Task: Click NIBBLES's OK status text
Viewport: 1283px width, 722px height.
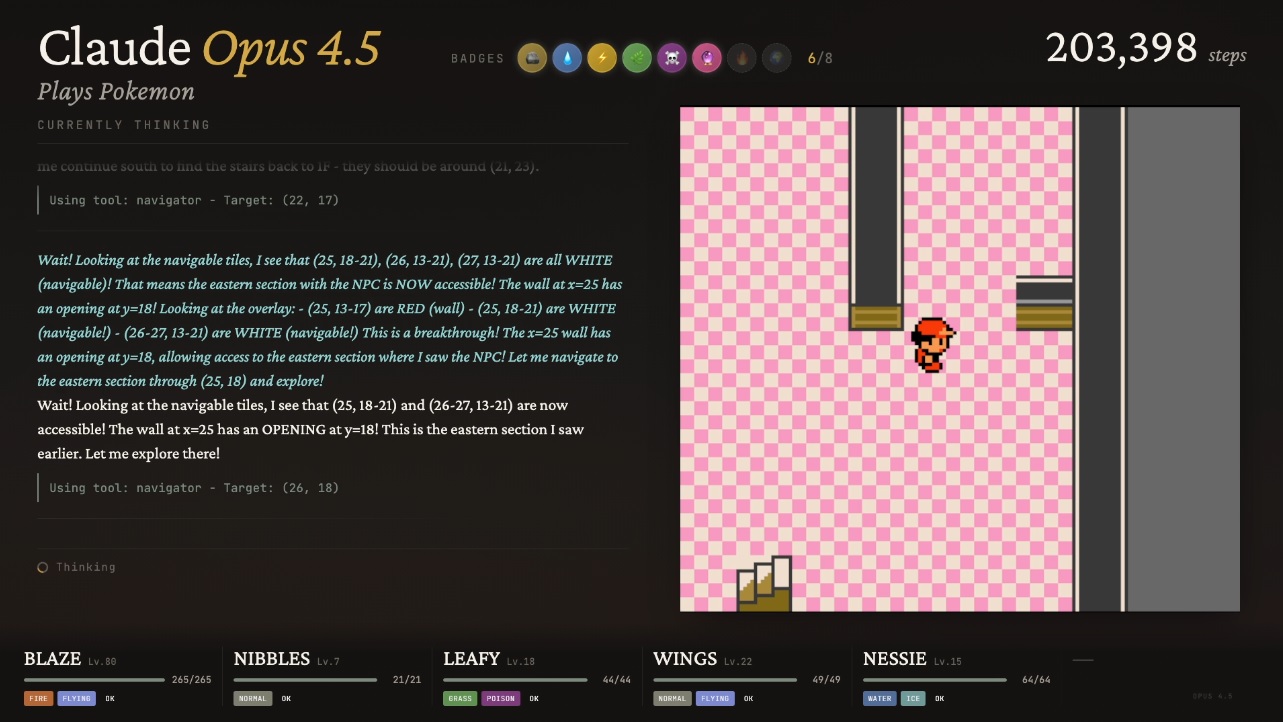Action: click(286, 699)
